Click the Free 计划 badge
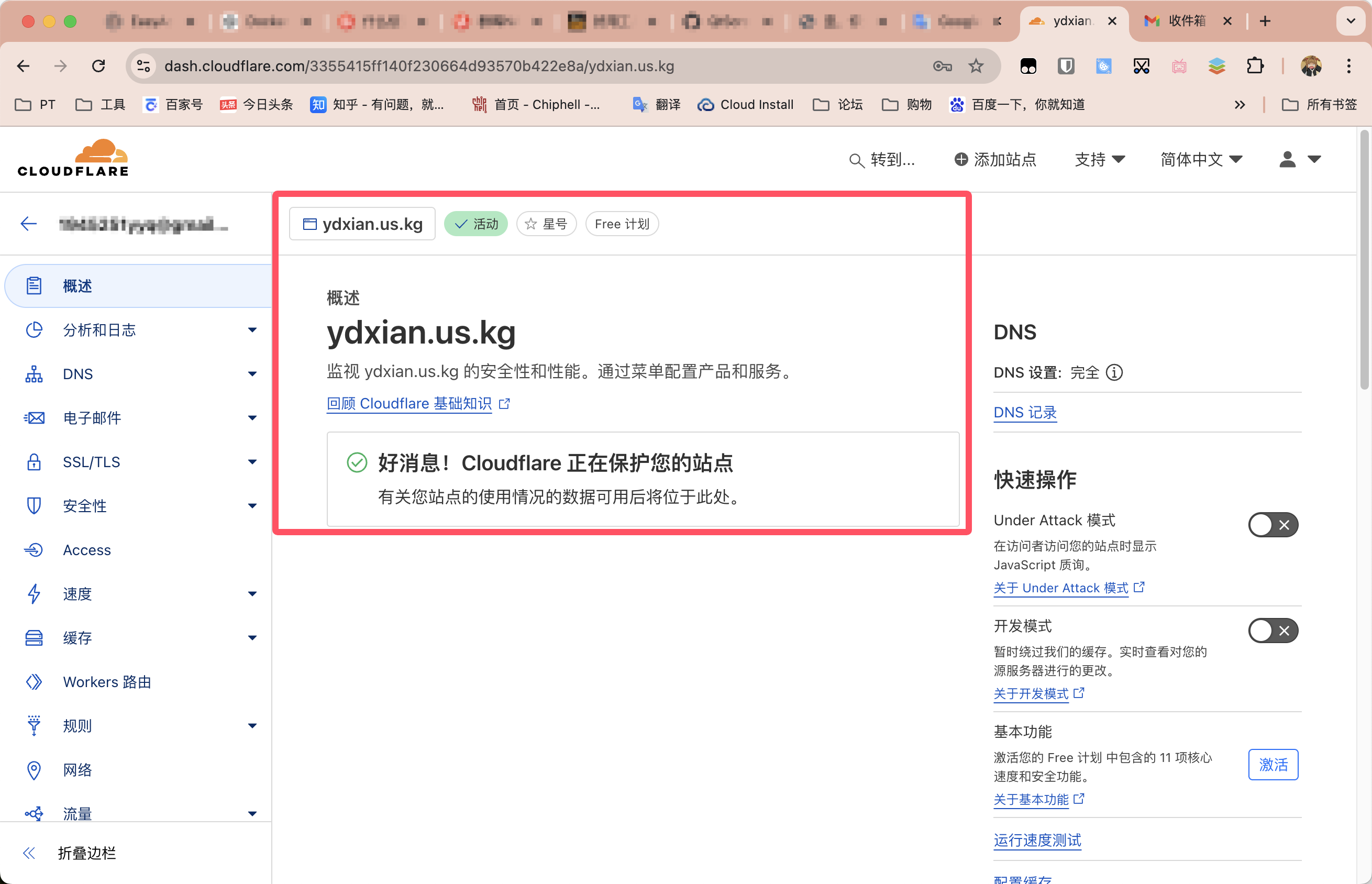The height and width of the screenshot is (884, 1372). [622, 224]
